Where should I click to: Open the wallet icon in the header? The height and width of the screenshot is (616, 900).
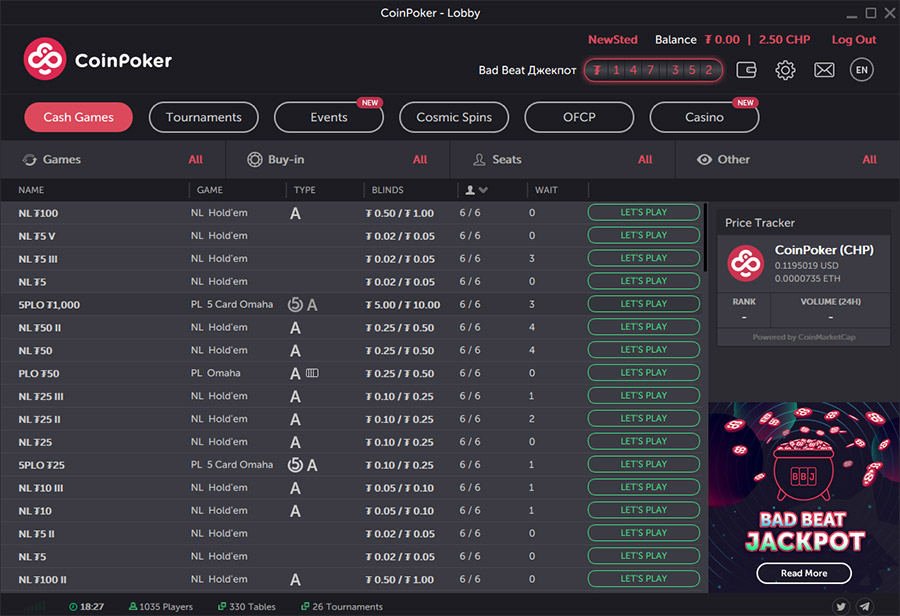tap(746, 70)
